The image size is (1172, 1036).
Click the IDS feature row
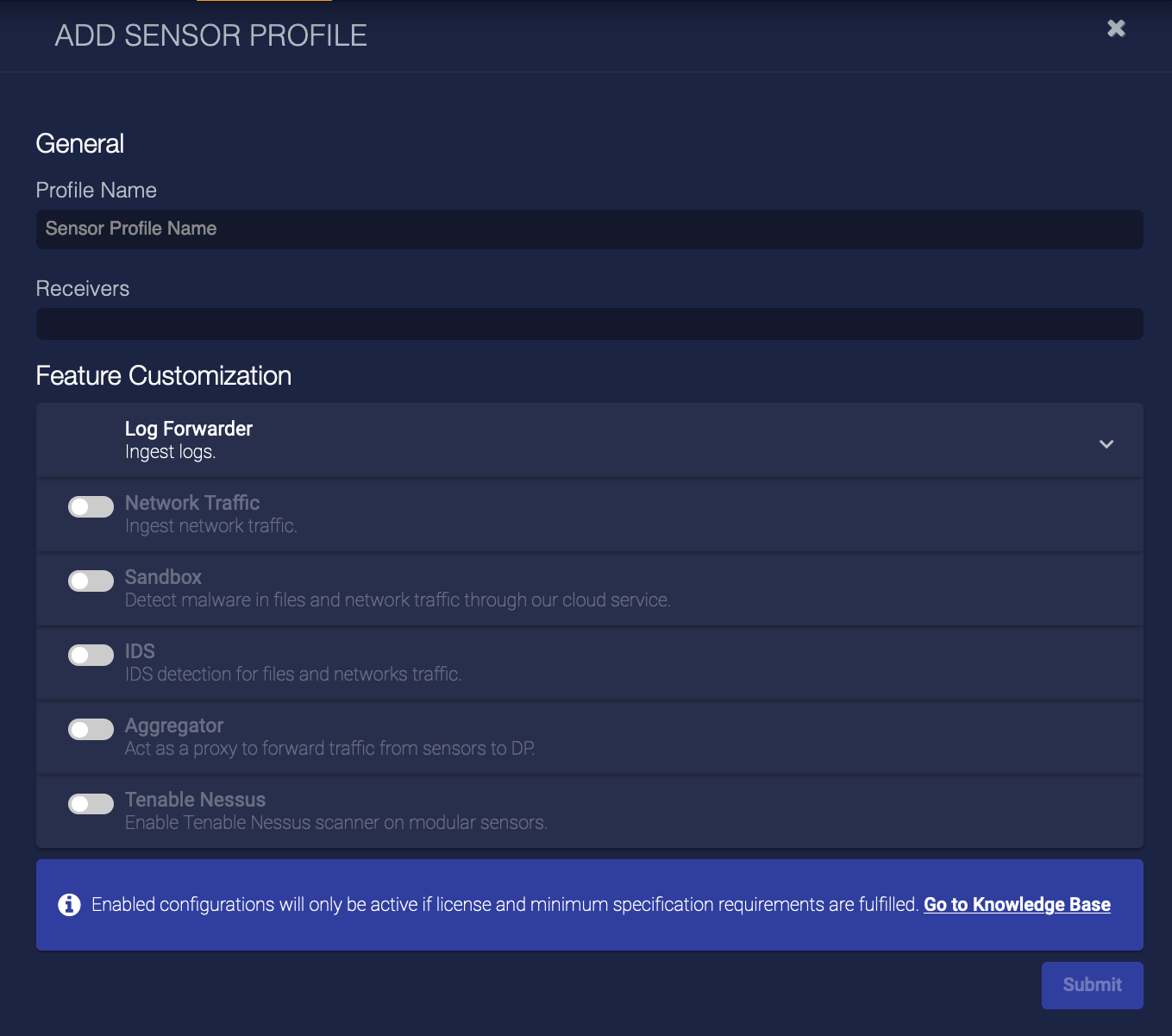[x=517, y=662]
